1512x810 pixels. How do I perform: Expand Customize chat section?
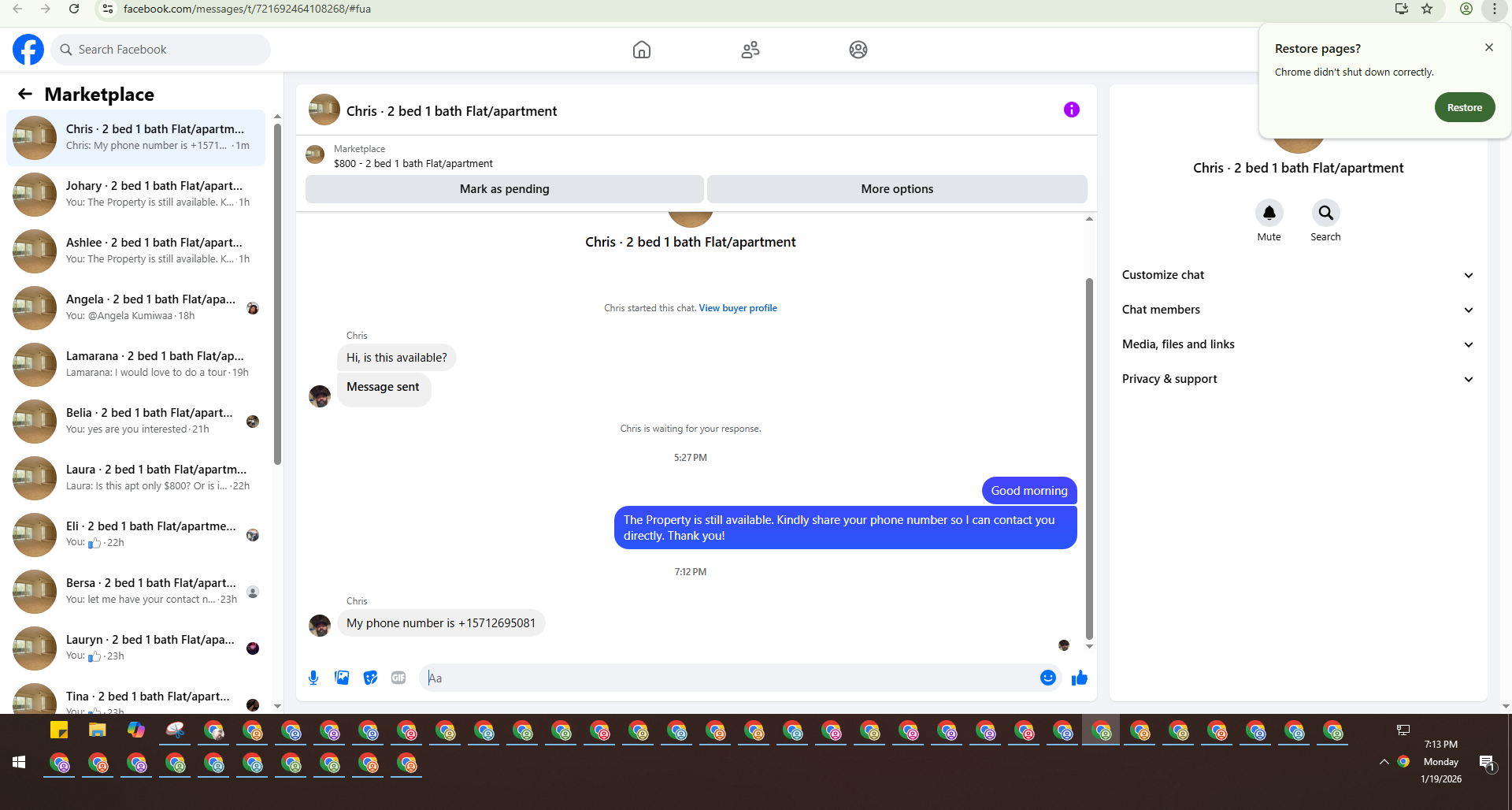pyautogui.click(x=1297, y=275)
